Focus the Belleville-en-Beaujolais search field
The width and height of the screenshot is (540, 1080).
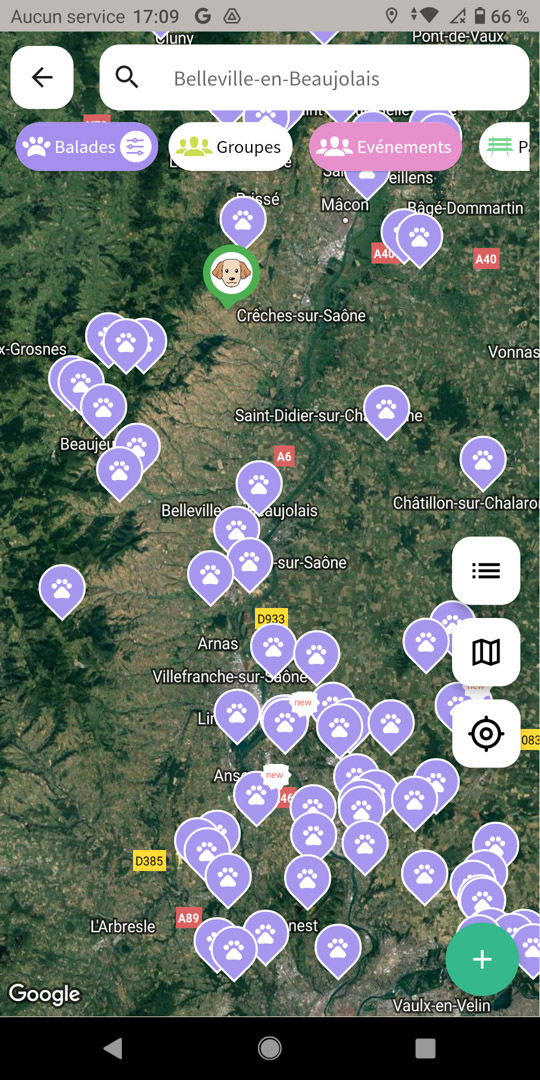click(314, 78)
